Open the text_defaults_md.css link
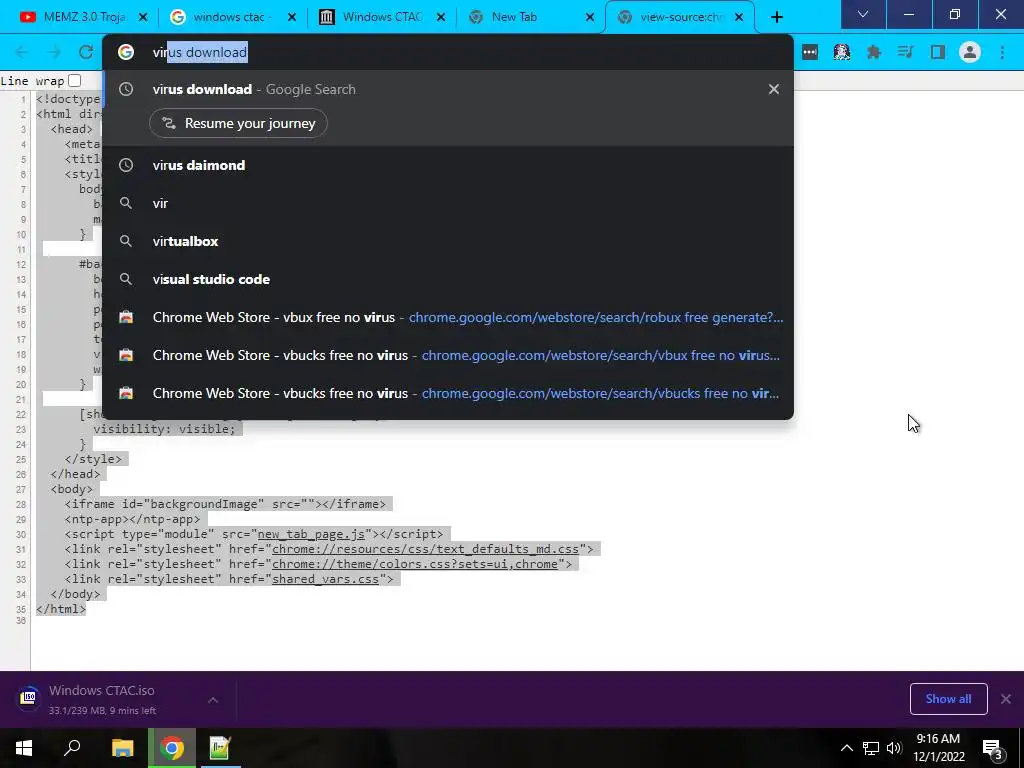This screenshot has height=768, width=1024. click(425, 549)
